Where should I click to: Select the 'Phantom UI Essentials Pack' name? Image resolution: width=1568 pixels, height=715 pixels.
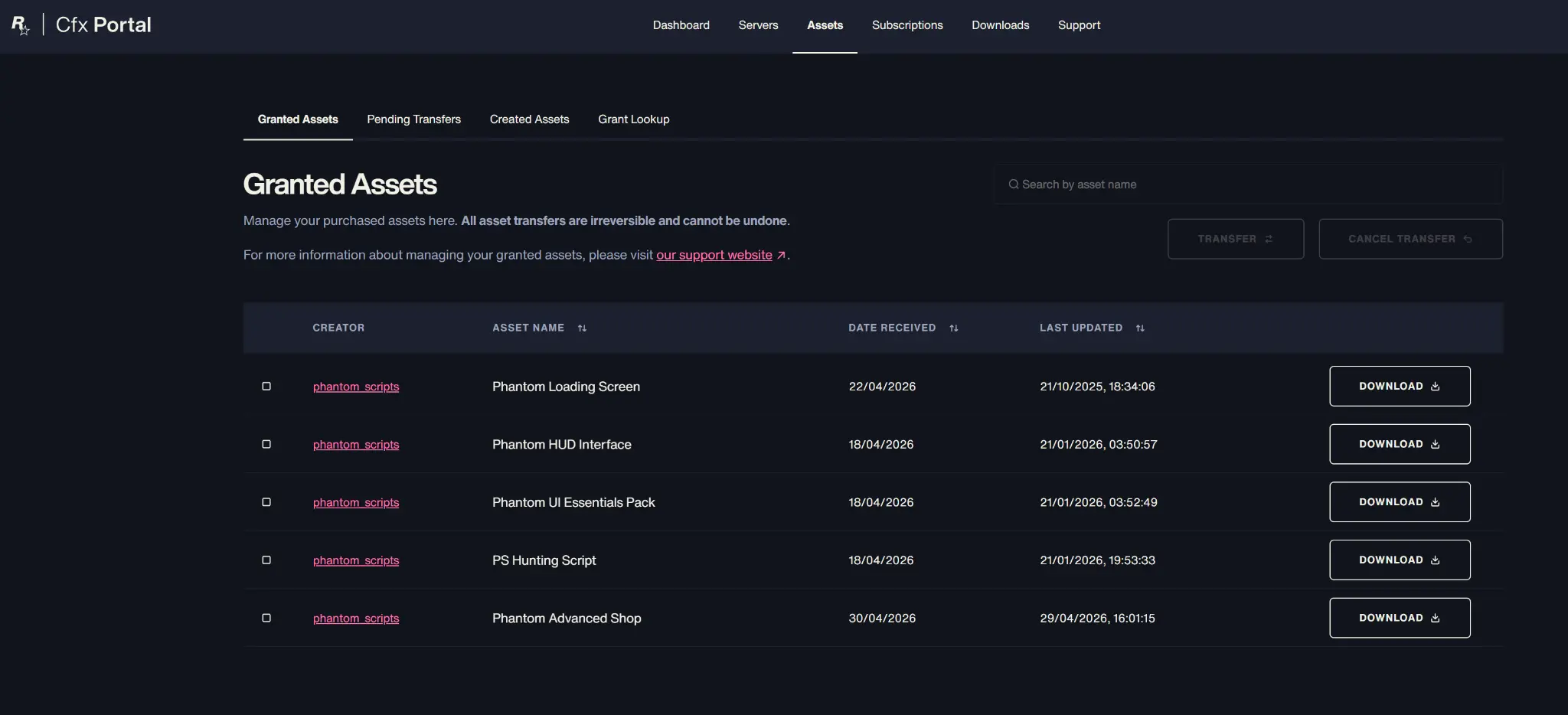click(x=573, y=502)
